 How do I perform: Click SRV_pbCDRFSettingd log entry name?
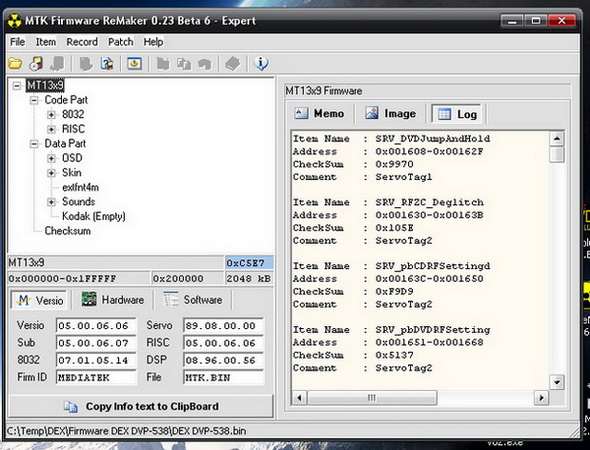click(433, 266)
